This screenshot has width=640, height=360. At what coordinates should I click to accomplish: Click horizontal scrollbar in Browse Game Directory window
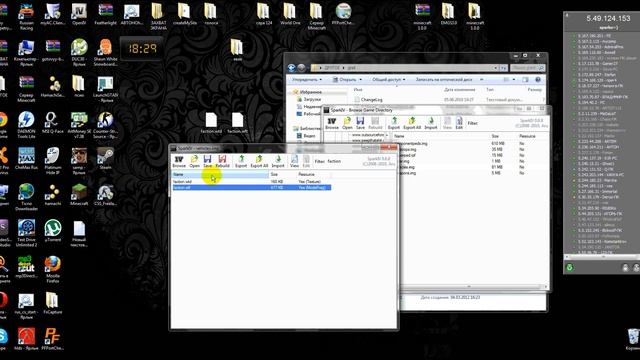click(x=472, y=287)
